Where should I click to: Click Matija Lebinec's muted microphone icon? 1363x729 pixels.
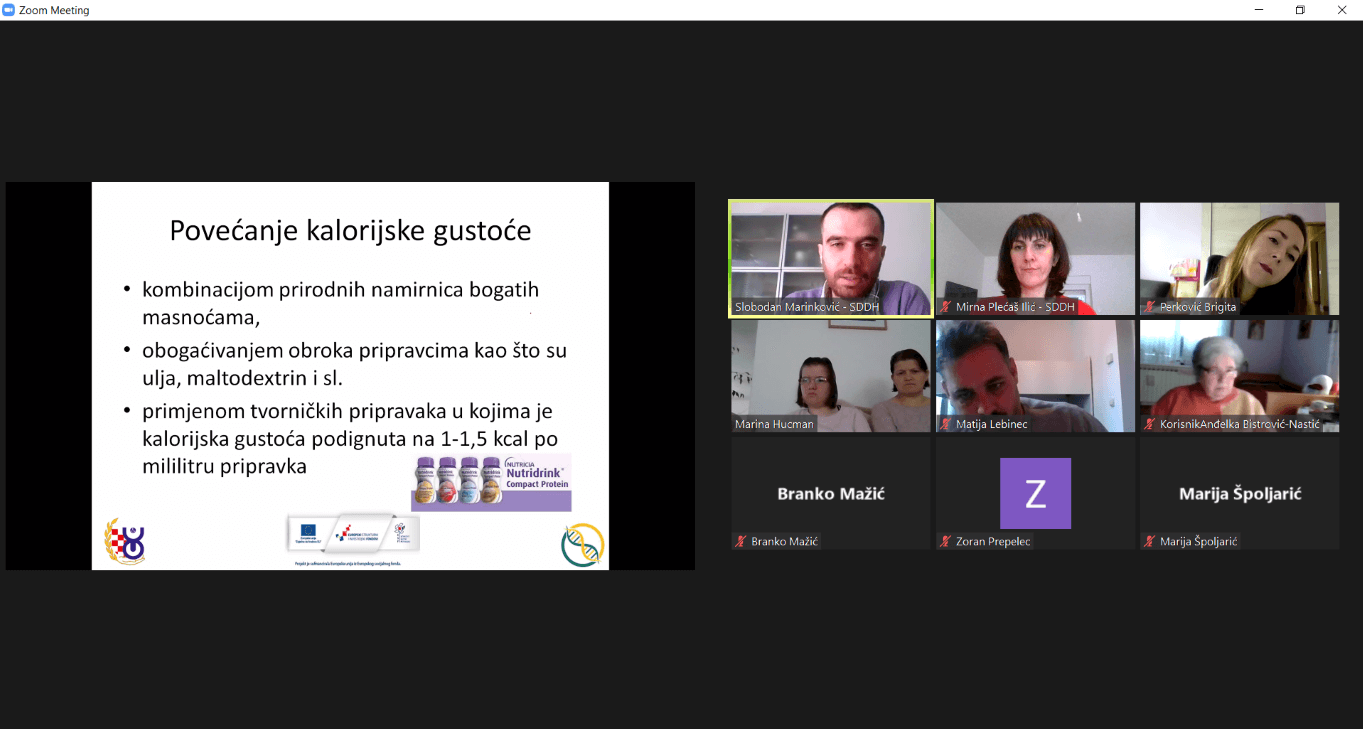[x=945, y=424]
